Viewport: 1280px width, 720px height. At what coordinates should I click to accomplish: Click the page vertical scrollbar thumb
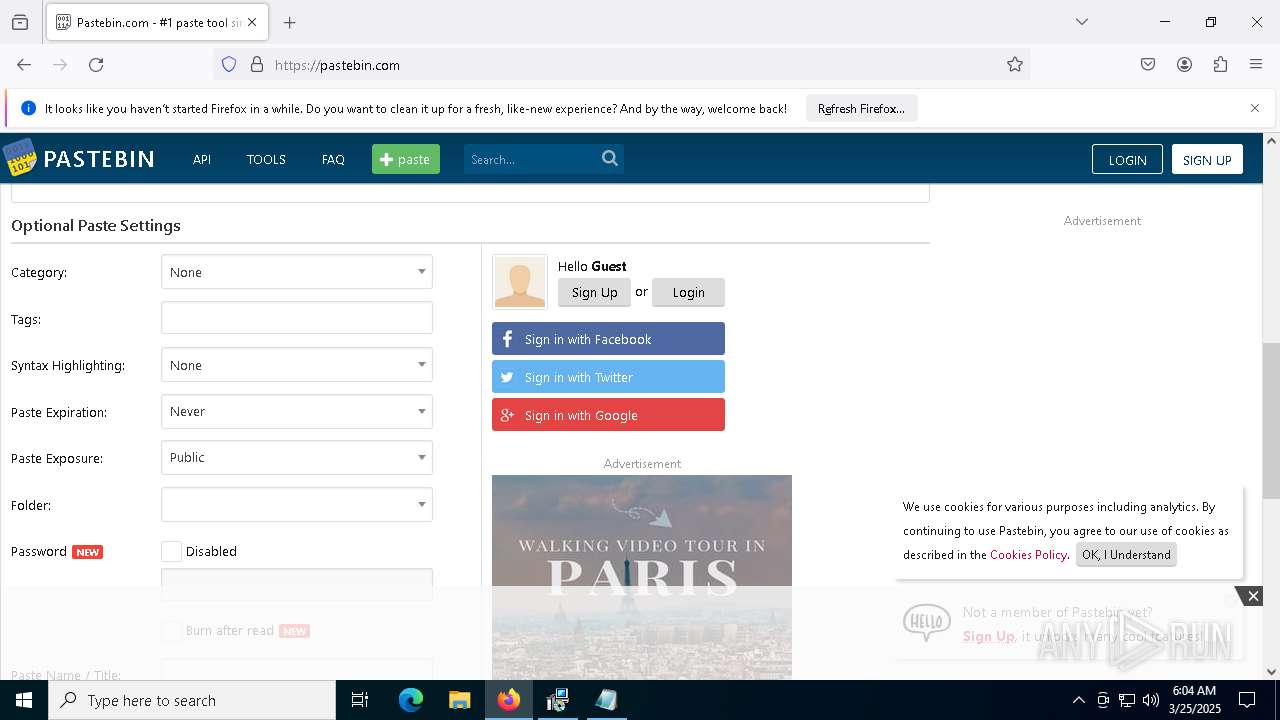(x=1271, y=420)
